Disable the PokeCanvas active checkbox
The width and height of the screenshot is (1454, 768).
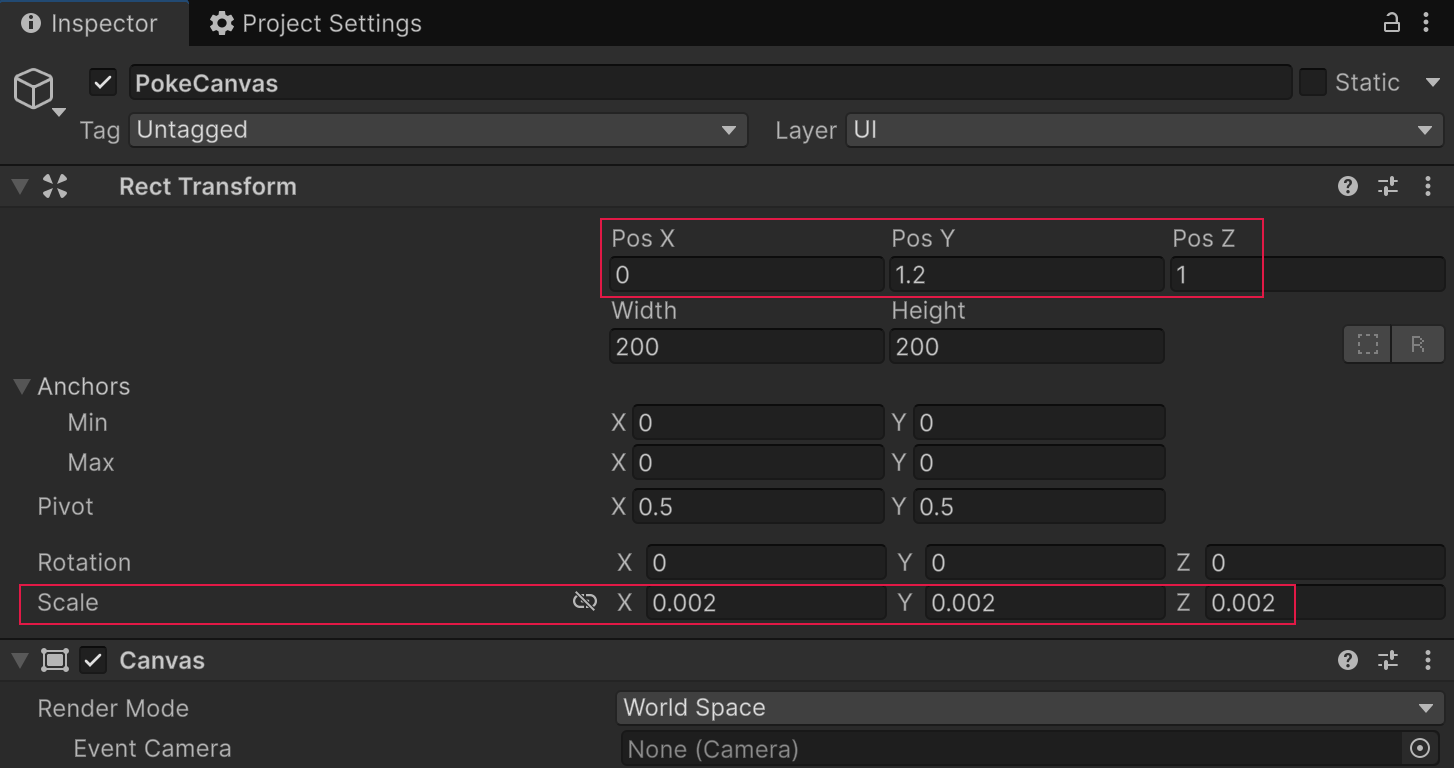(x=103, y=82)
